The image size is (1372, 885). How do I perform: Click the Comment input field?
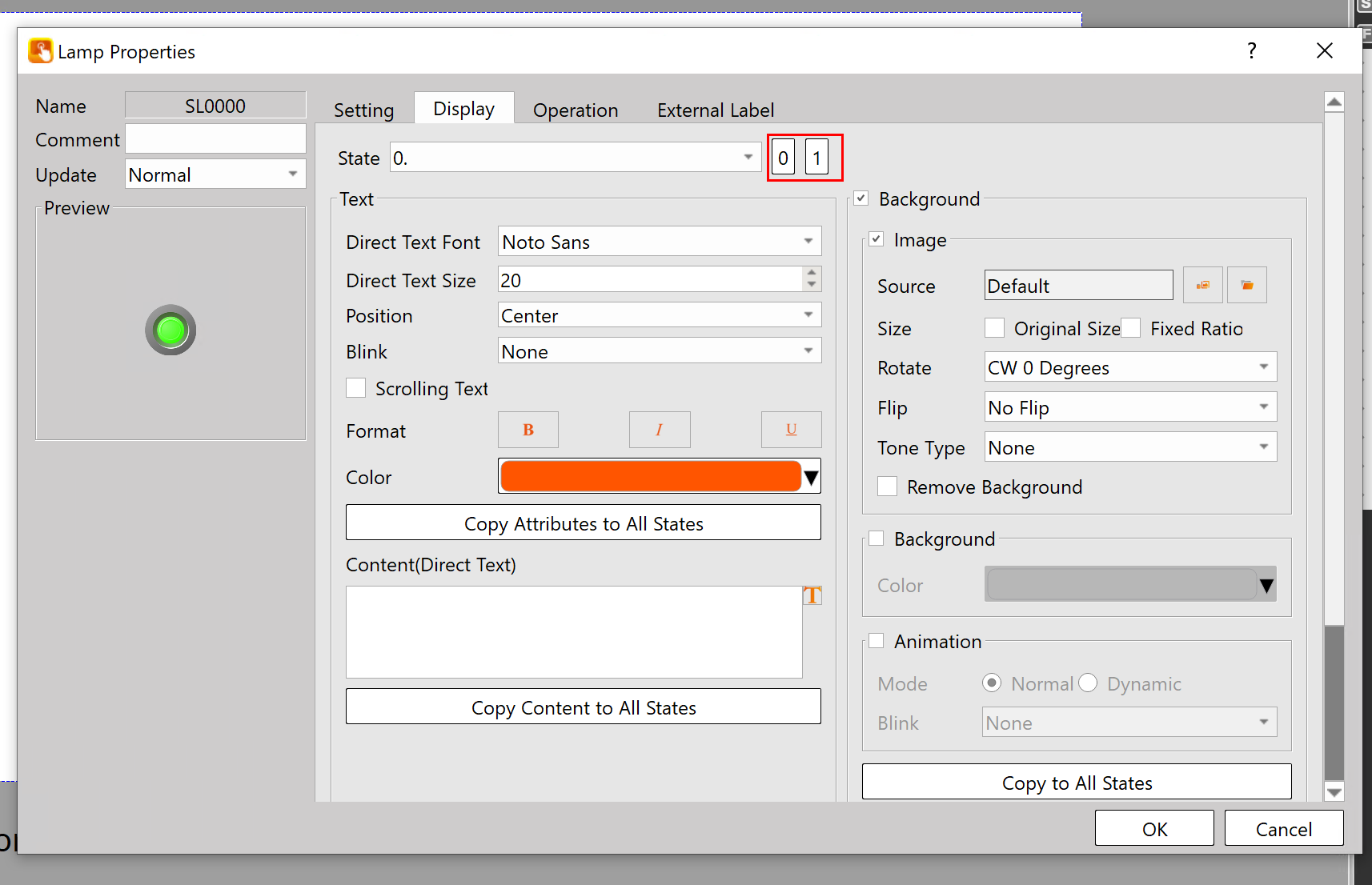[x=215, y=139]
